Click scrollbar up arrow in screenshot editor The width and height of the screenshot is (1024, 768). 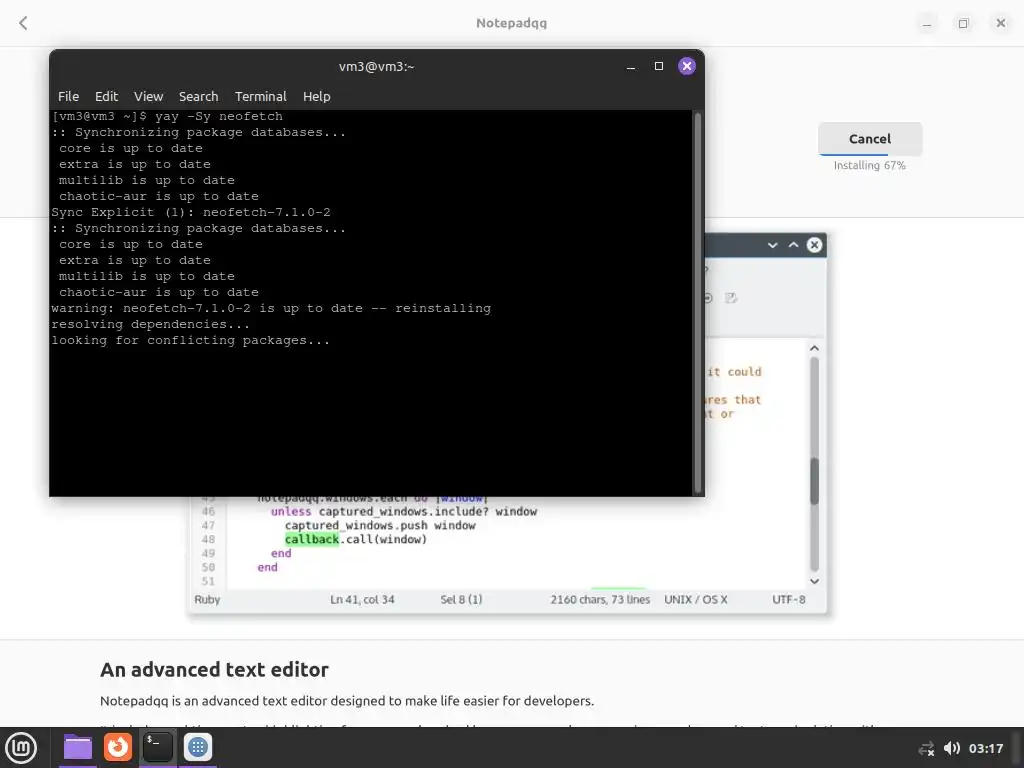pyautogui.click(x=814, y=348)
